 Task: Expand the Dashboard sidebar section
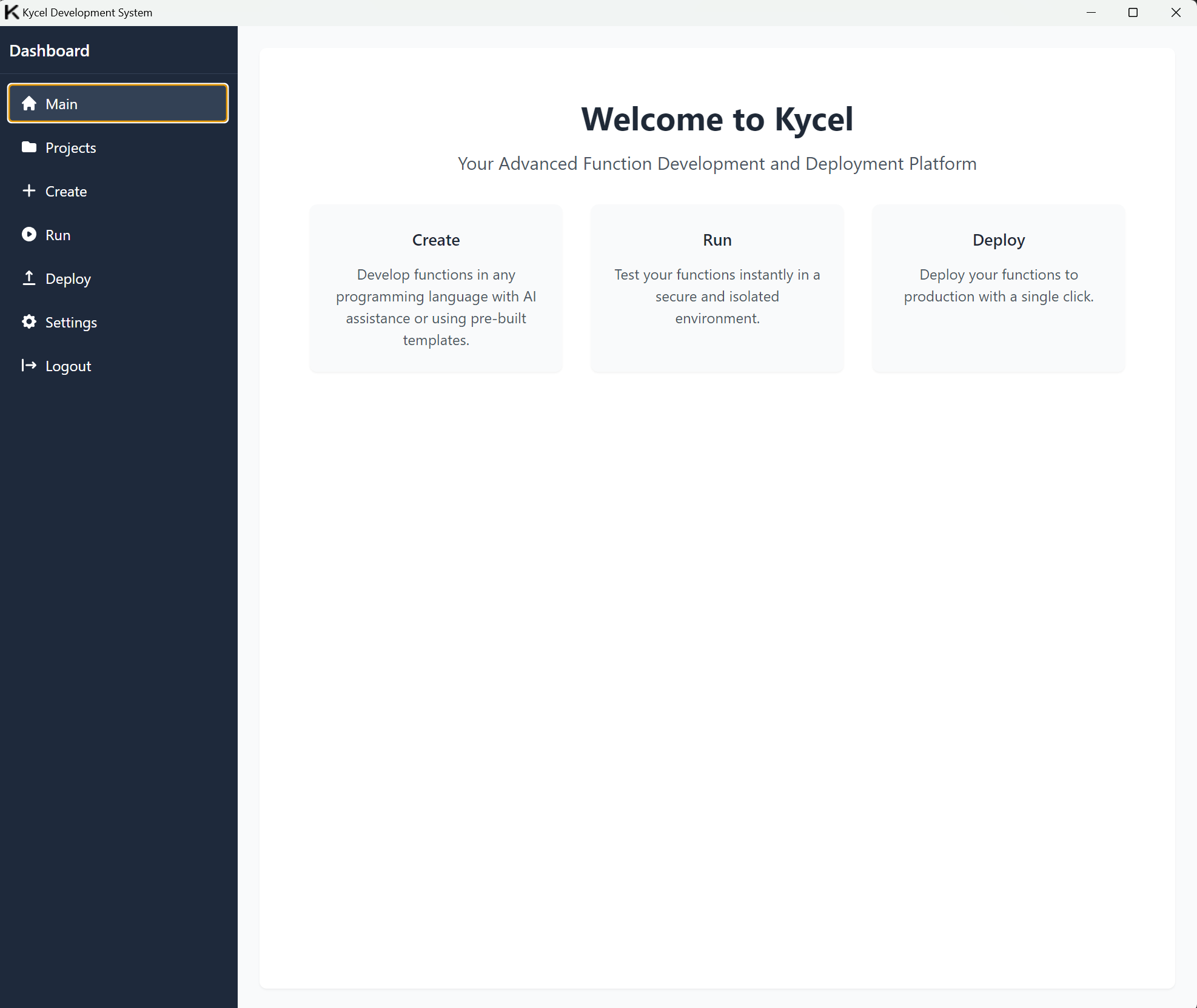pyautogui.click(x=49, y=50)
